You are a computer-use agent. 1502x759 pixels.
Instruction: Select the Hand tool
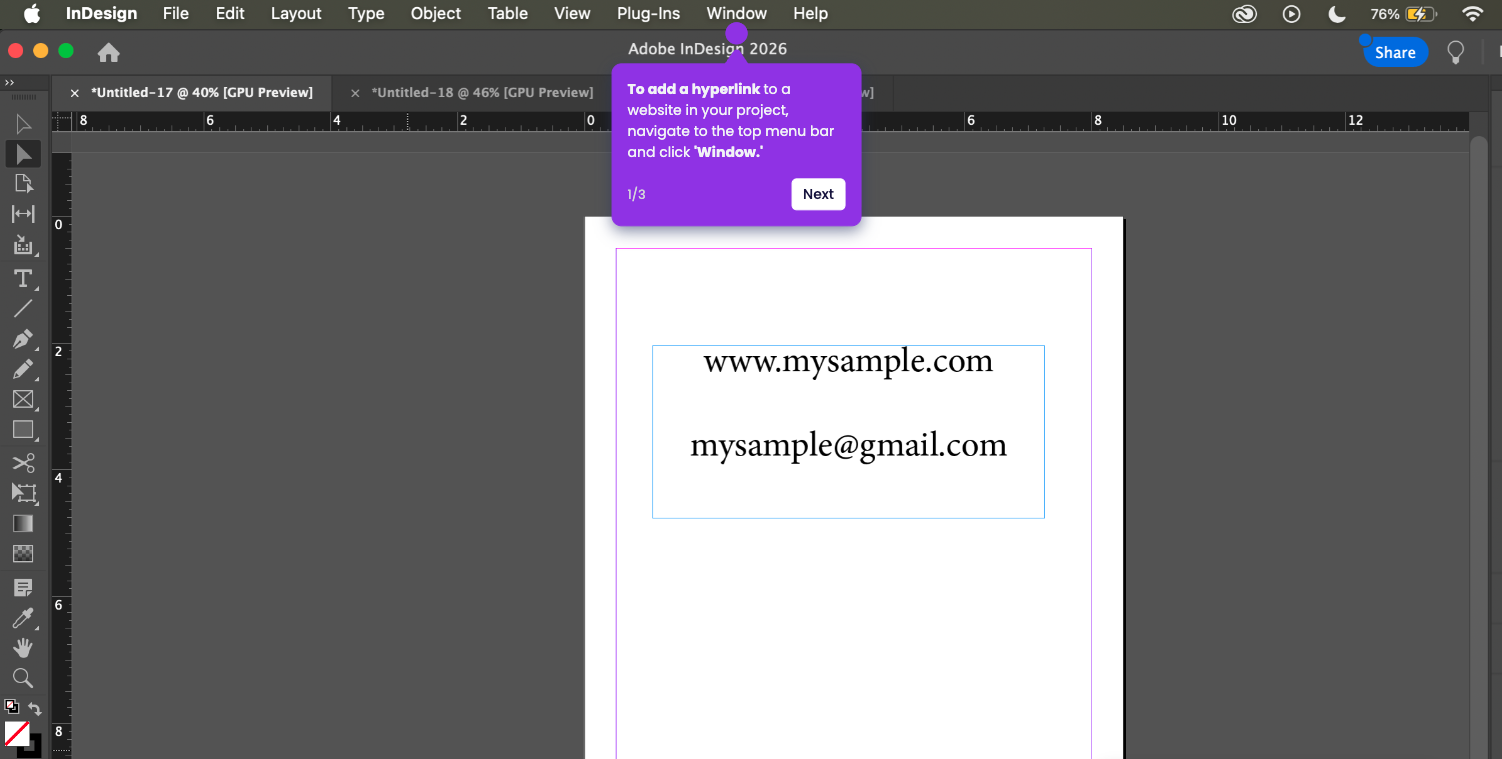[x=23, y=647]
